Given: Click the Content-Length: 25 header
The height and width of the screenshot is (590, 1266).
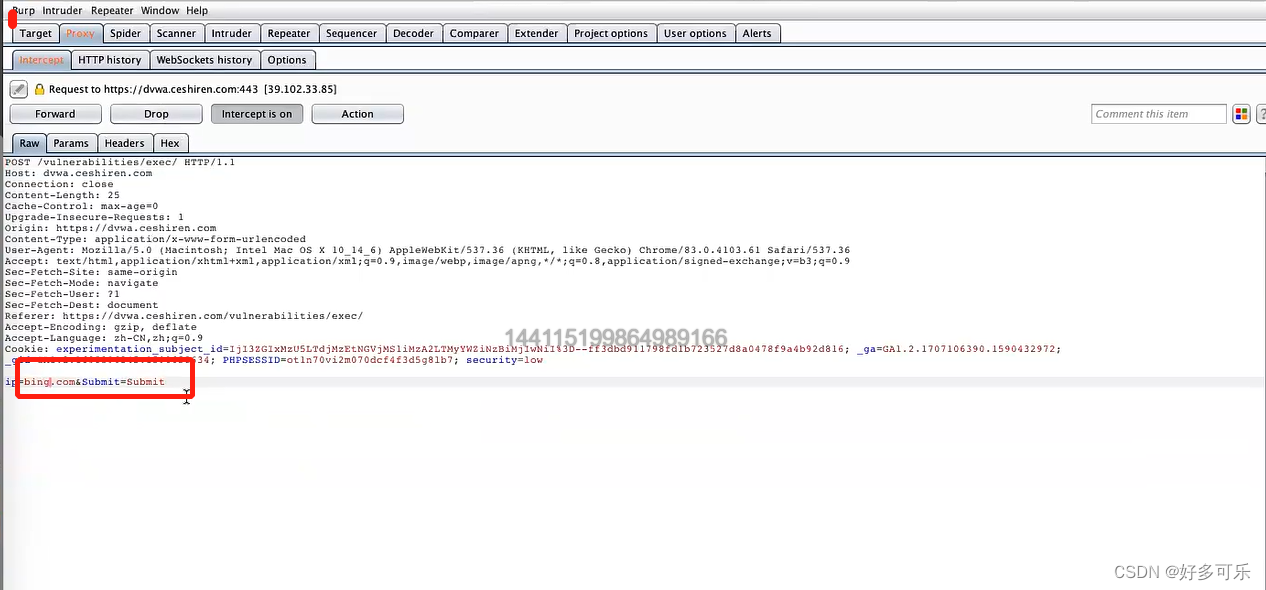Looking at the screenshot, I should 62,195.
